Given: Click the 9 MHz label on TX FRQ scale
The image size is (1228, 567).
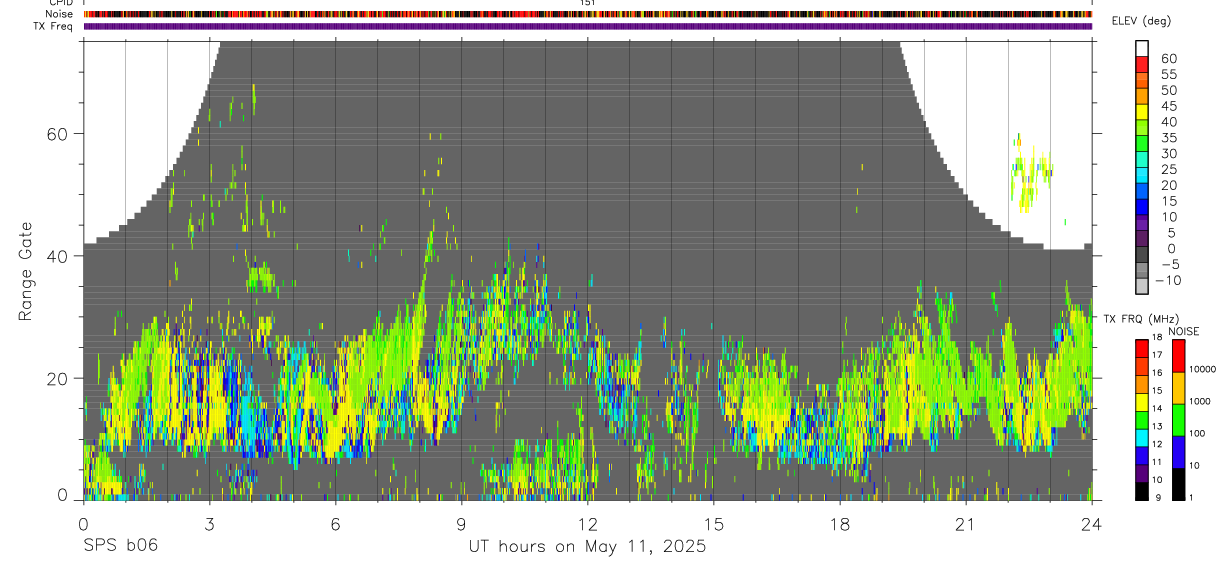Looking at the screenshot, I should [1158, 497].
